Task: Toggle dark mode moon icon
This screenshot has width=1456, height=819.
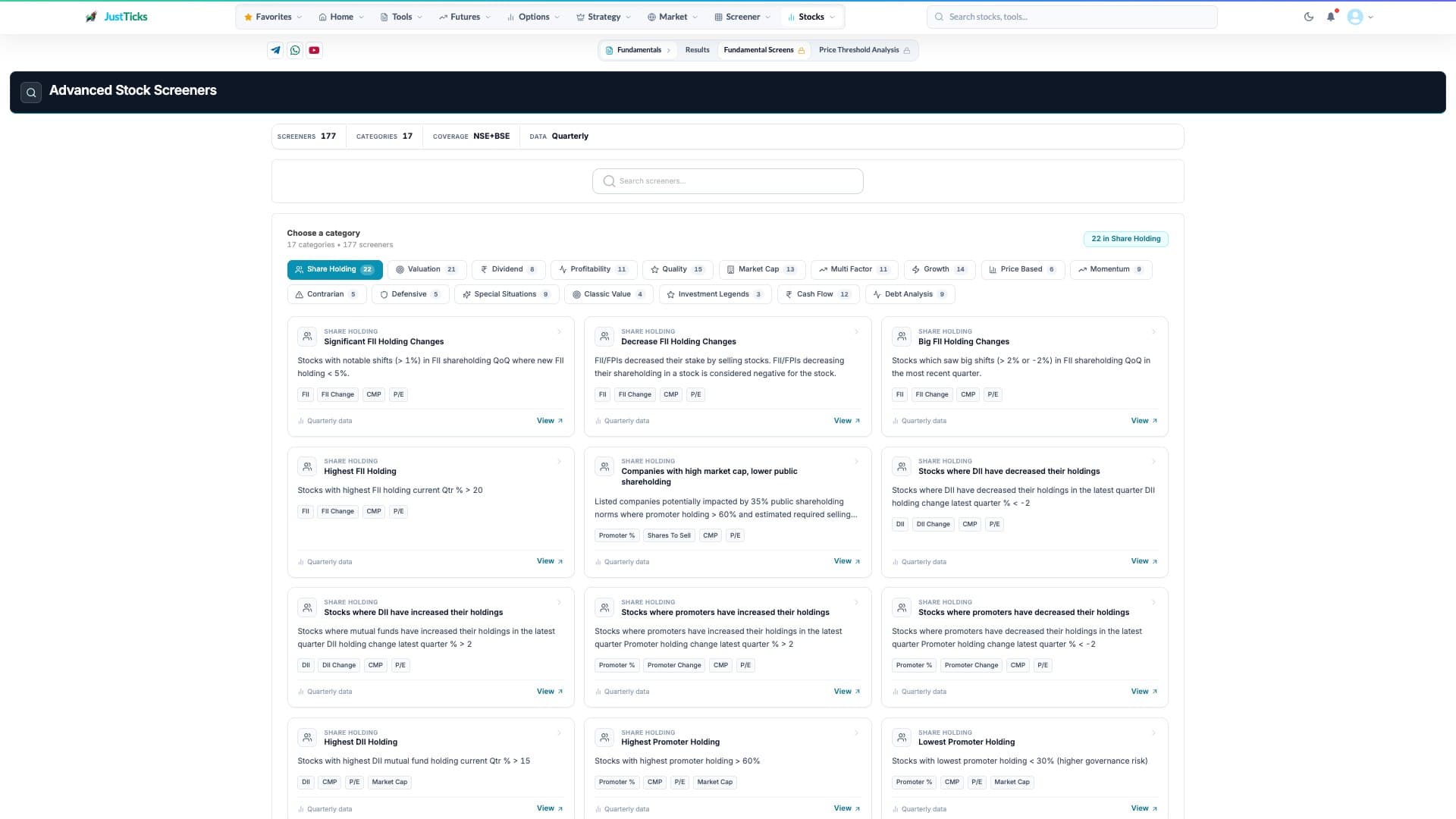Action: pos(1309,17)
